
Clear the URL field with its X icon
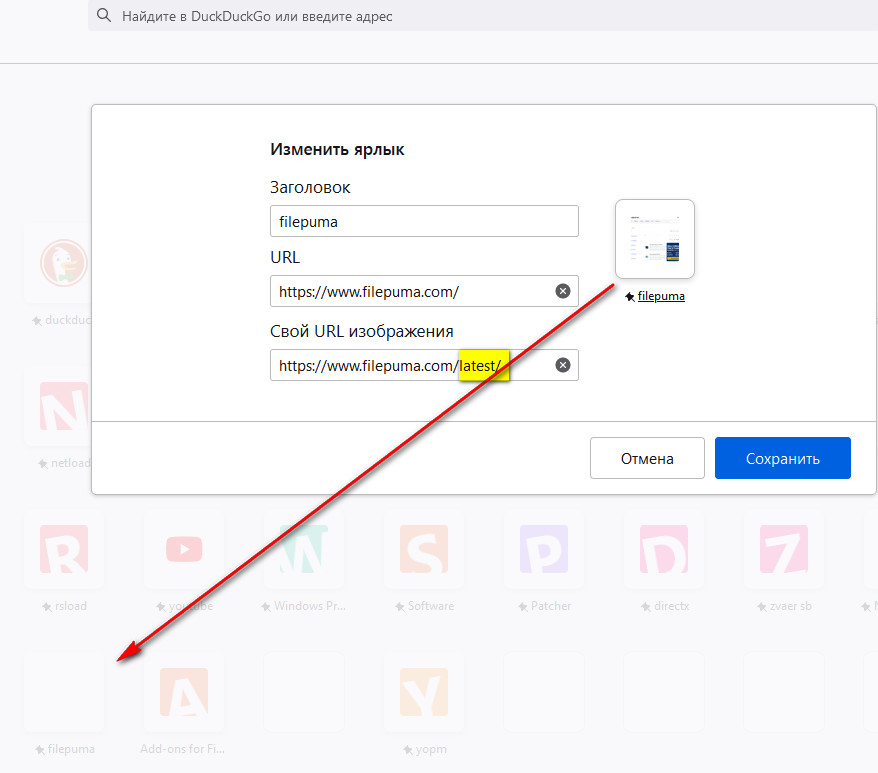pos(563,291)
